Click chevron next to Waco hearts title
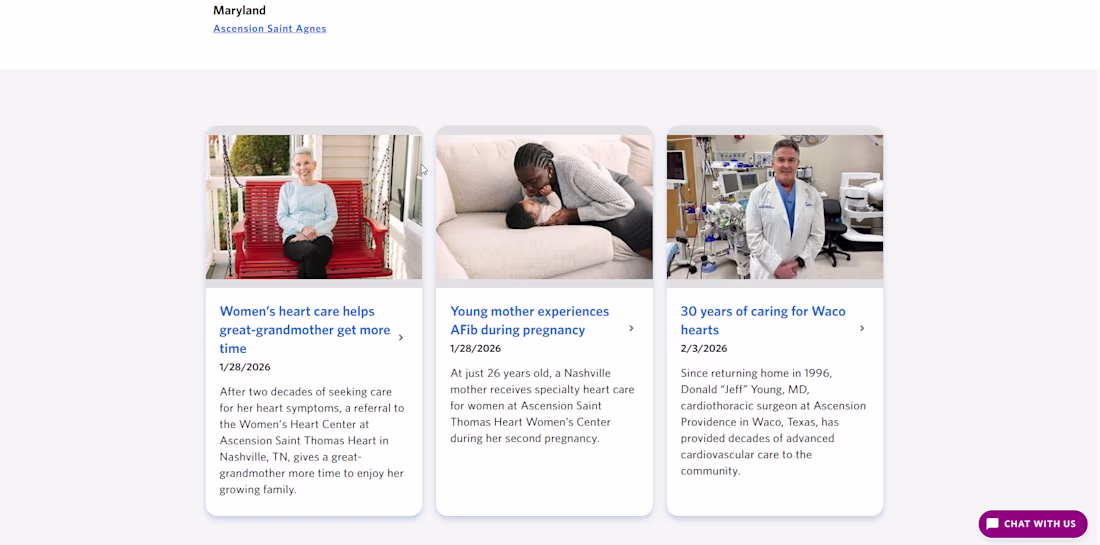The image size is (1100, 545). click(862, 328)
